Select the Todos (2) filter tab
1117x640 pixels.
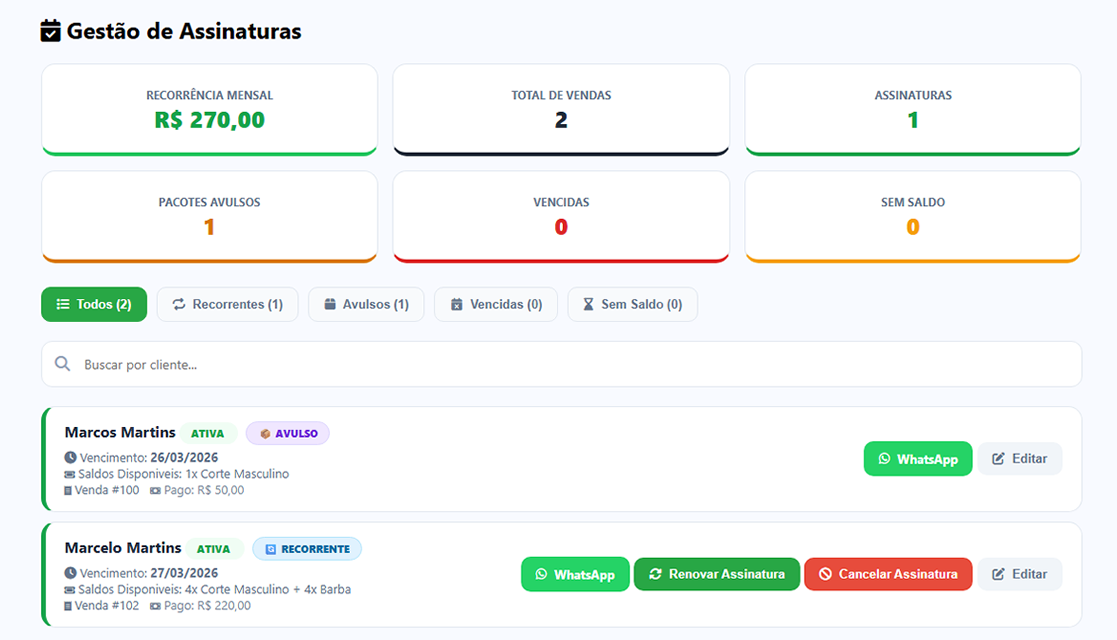click(x=94, y=304)
